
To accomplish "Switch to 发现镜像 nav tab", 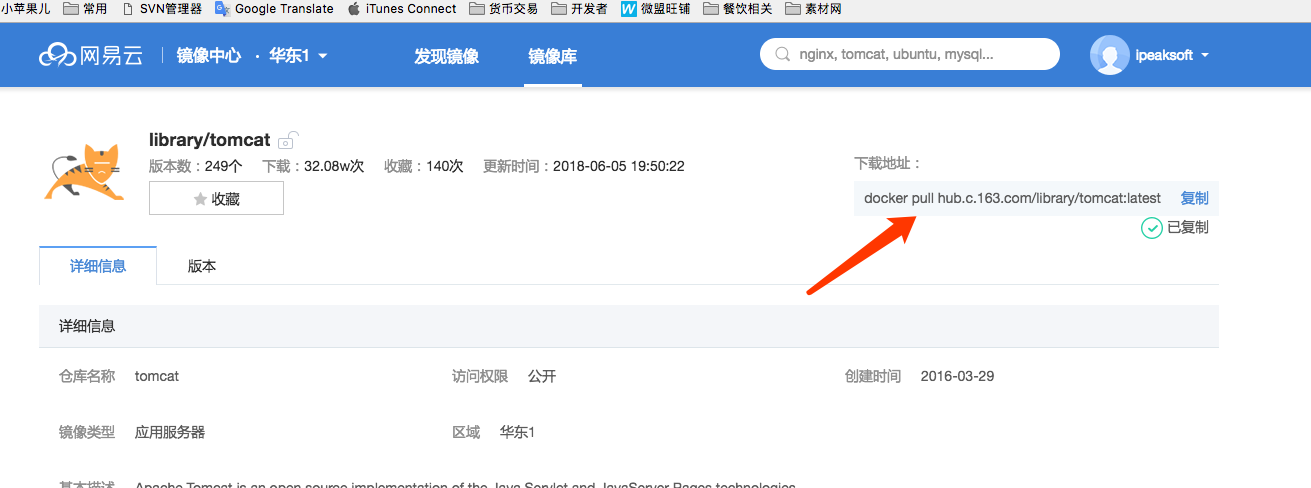I will coord(447,56).
